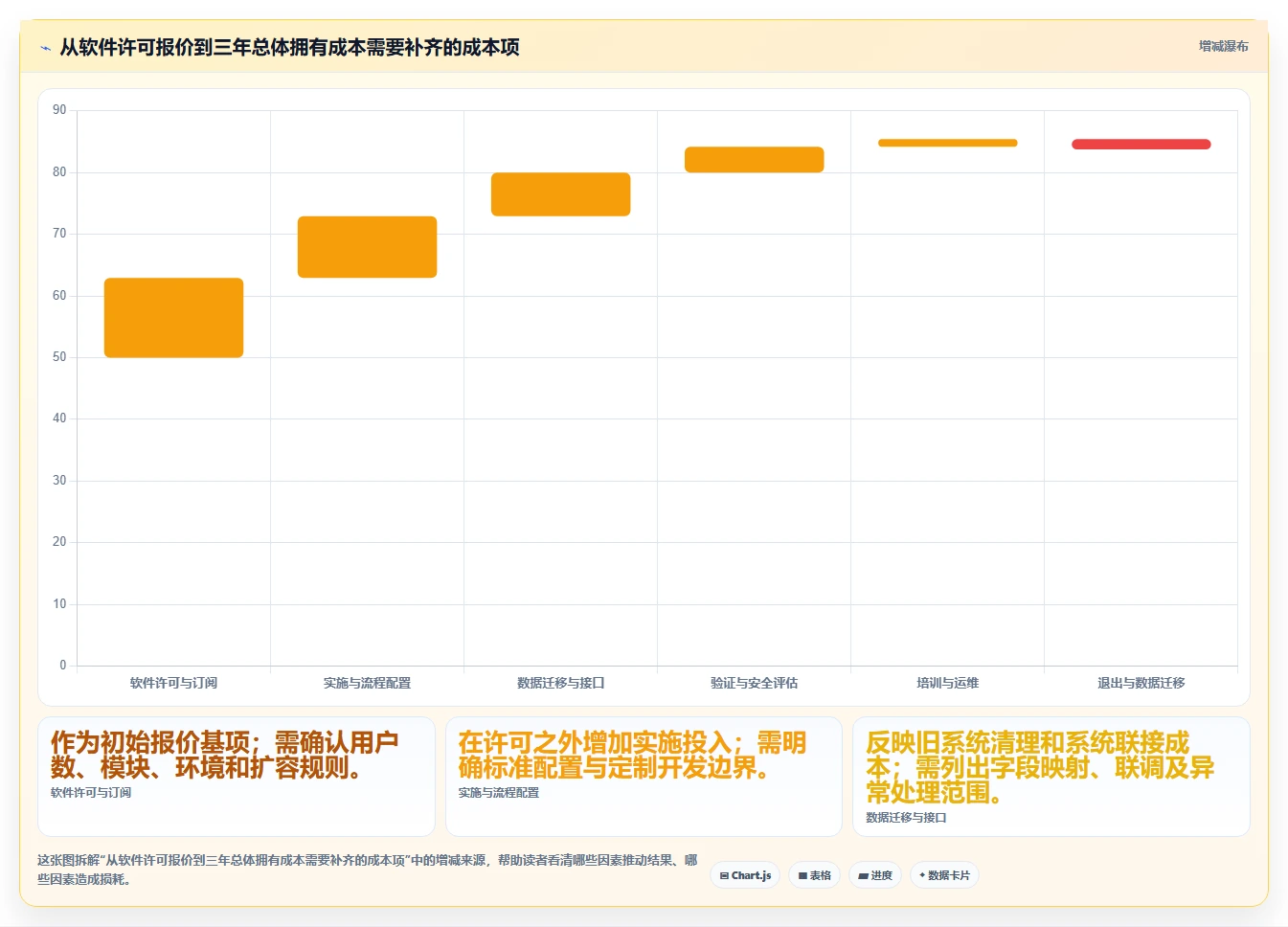The image size is (1288, 927).
Task: Click the 数据迁移与接口 caption in third card
Action: 906,818
